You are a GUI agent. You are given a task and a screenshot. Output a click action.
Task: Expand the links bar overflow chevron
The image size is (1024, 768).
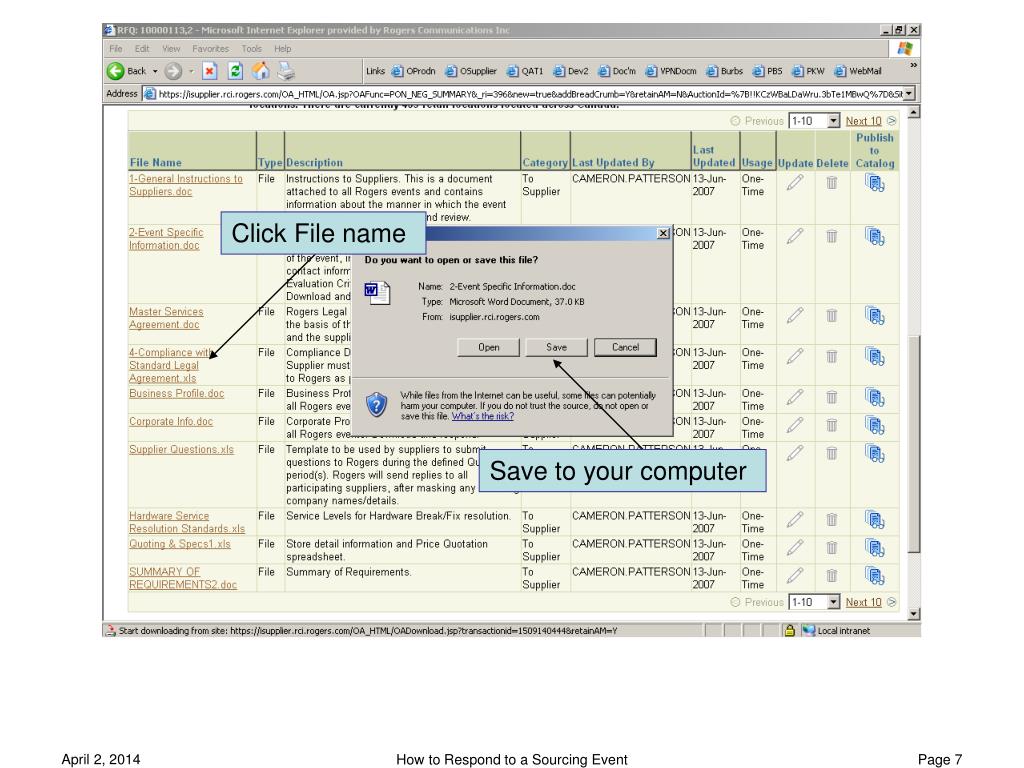tap(913, 65)
